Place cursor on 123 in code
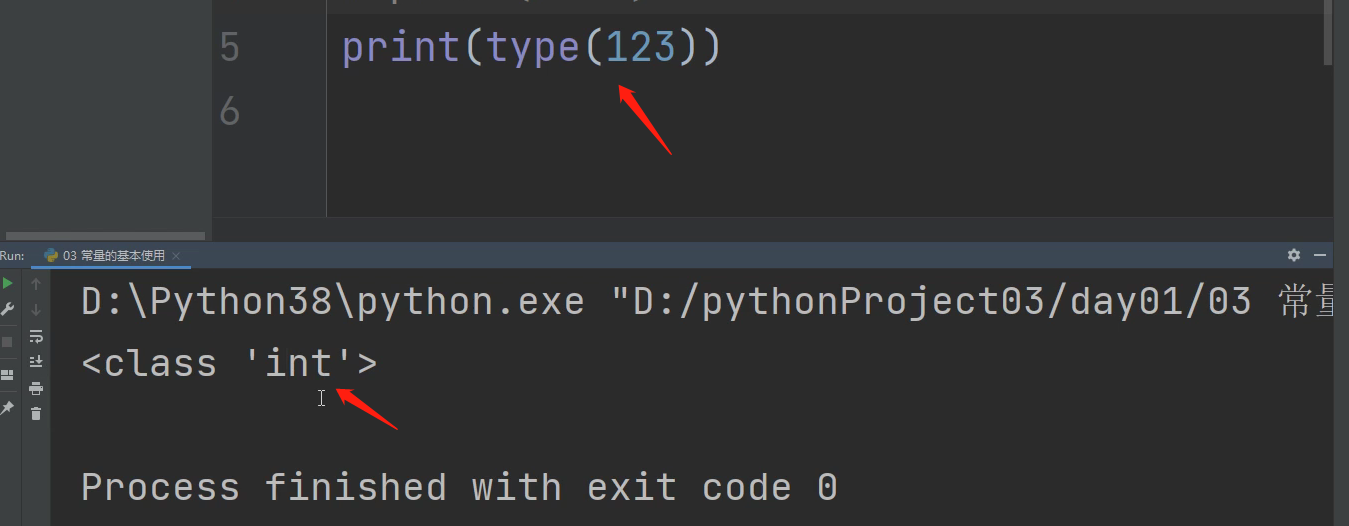The height and width of the screenshot is (526, 1349). point(641,48)
